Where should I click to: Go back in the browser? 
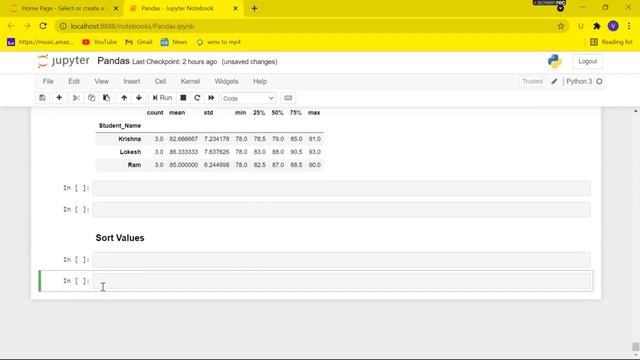[11, 26]
